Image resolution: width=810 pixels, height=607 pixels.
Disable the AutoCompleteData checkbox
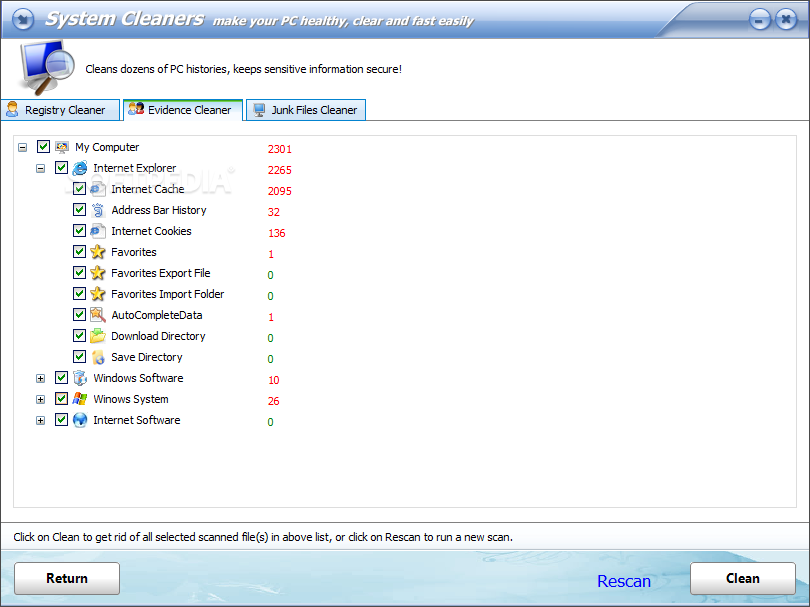(79, 315)
